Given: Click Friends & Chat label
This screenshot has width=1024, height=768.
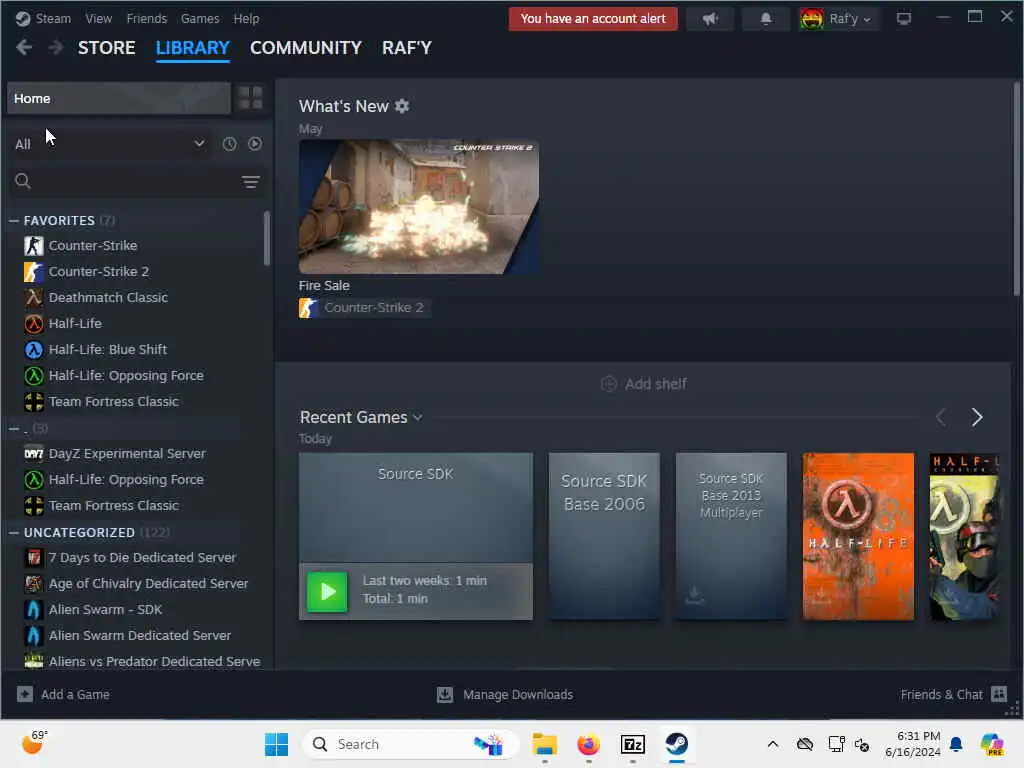Looking at the screenshot, I should coord(941,694).
